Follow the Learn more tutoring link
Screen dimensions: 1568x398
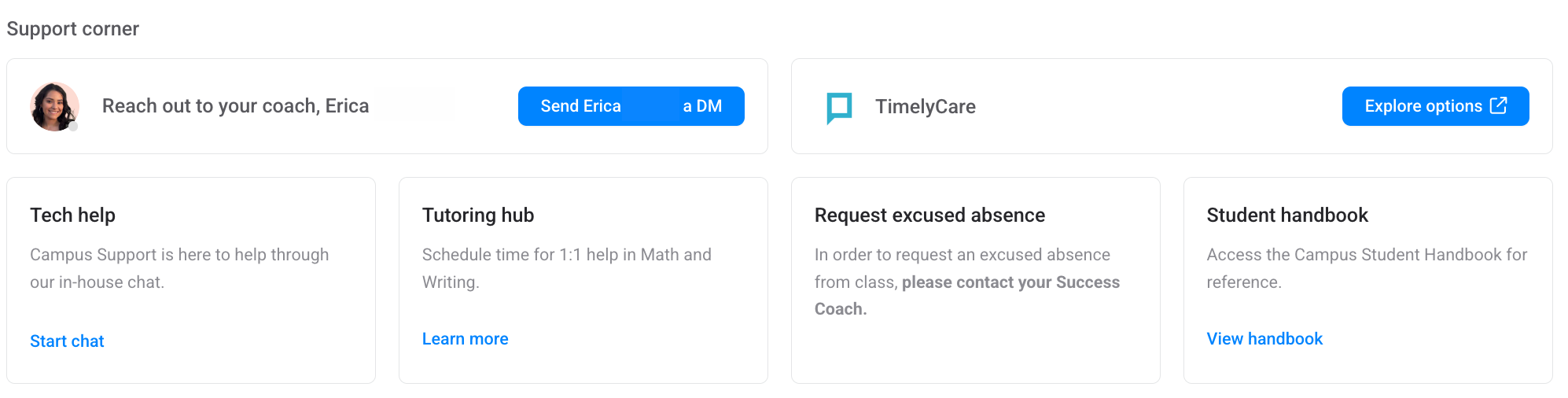point(465,339)
